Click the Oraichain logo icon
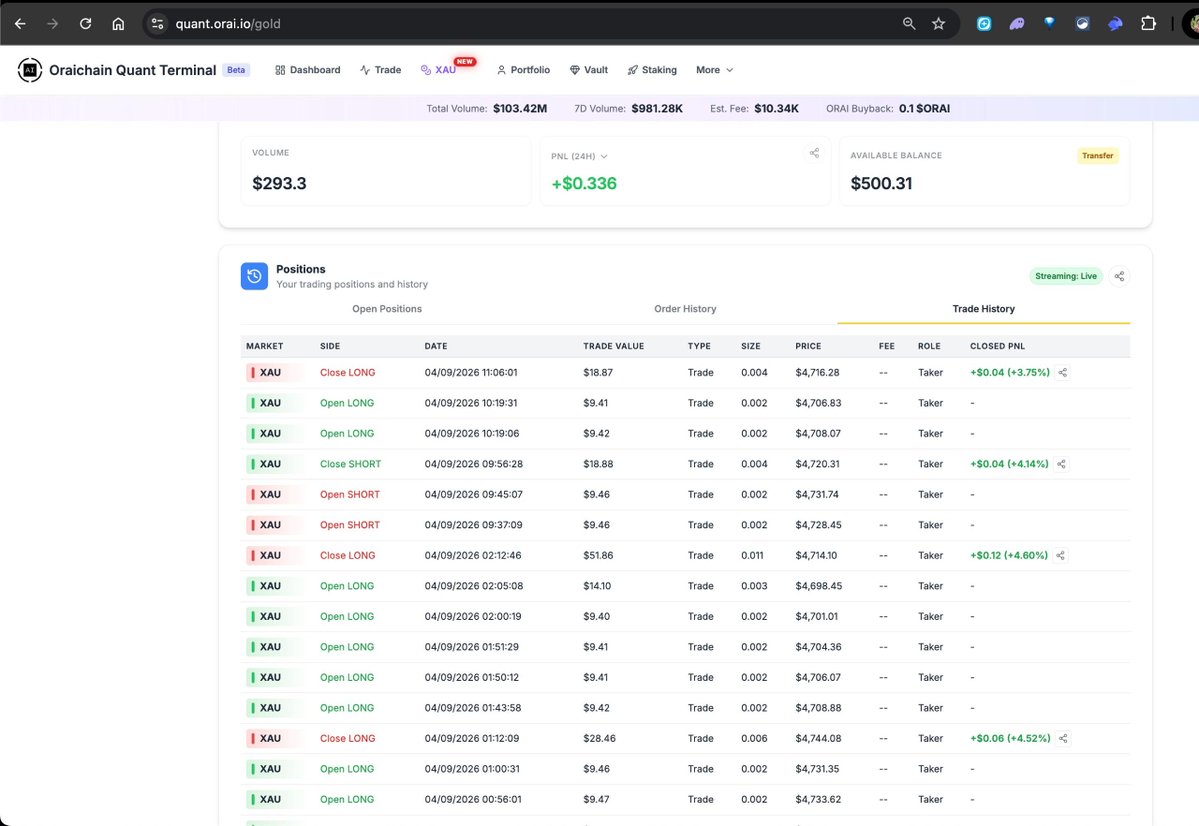The width and height of the screenshot is (1199, 826). (30, 70)
